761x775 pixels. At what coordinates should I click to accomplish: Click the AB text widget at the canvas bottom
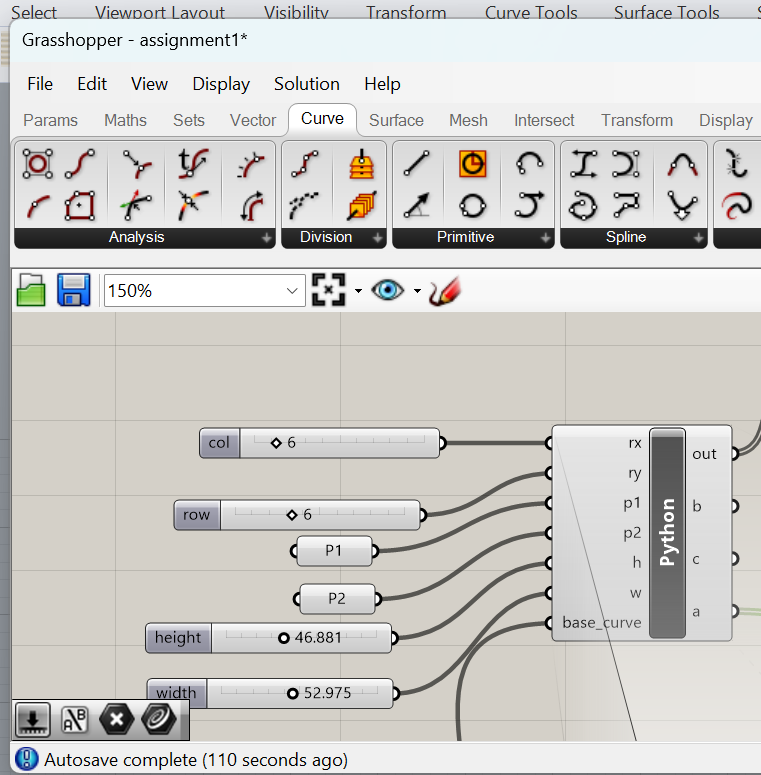75,720
